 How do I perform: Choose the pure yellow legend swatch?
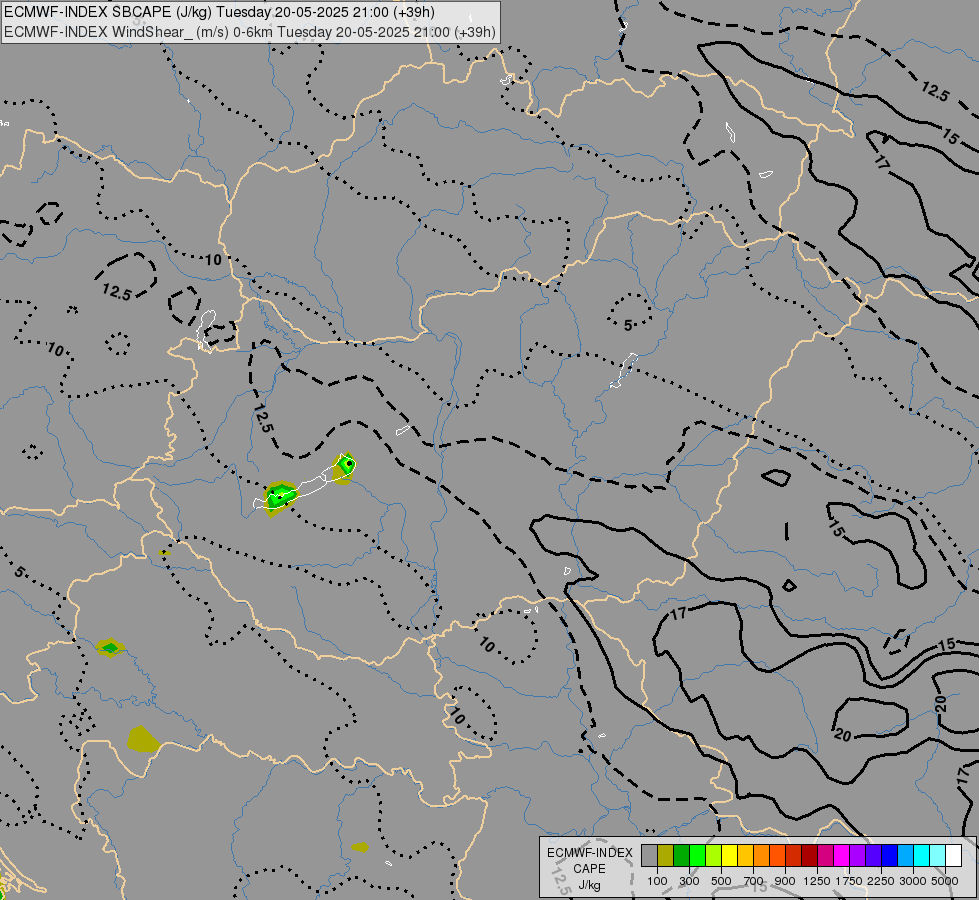click(729, 855)
